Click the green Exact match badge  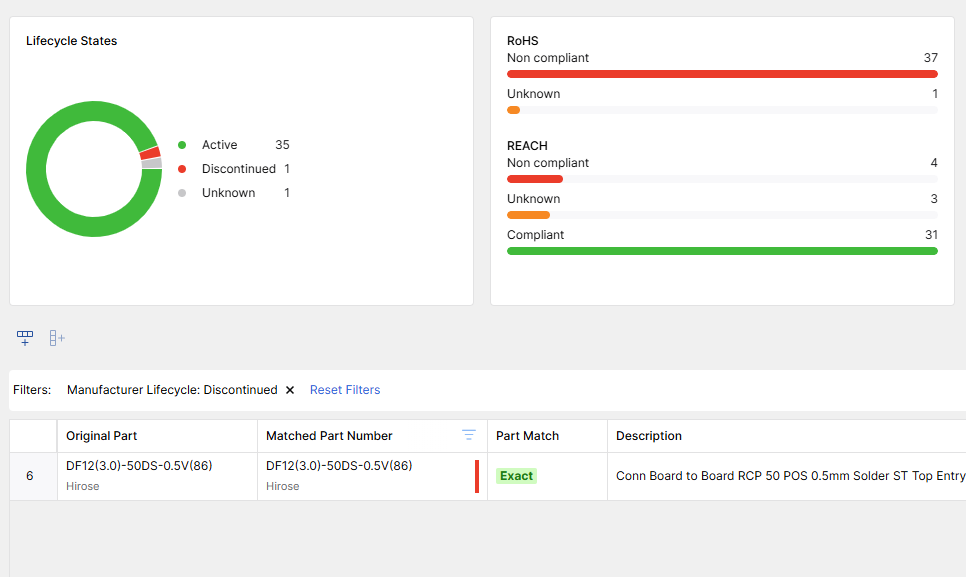pyautogui.click(x=516, y=476)
